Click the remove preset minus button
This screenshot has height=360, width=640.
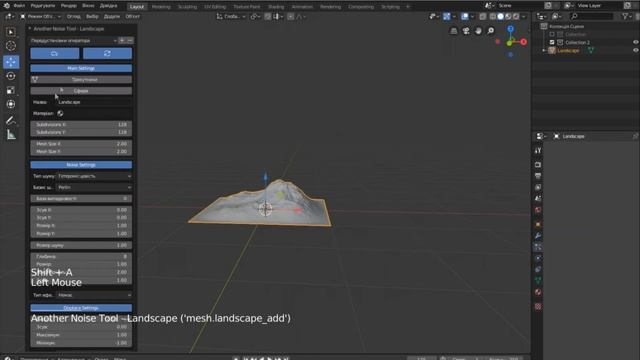130,40
